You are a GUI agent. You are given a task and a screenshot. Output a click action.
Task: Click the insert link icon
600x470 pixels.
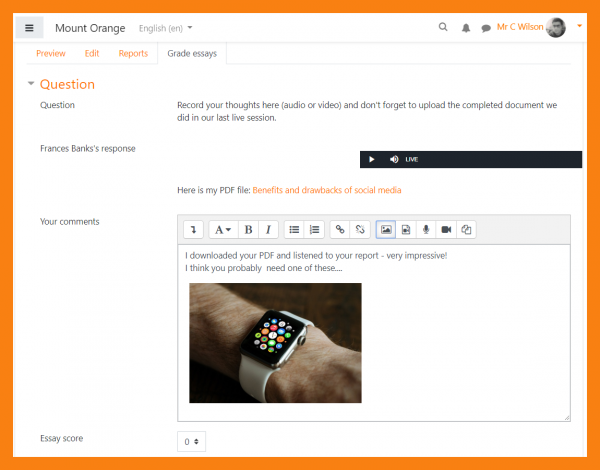pyautogui.click(x=340, y=229)
